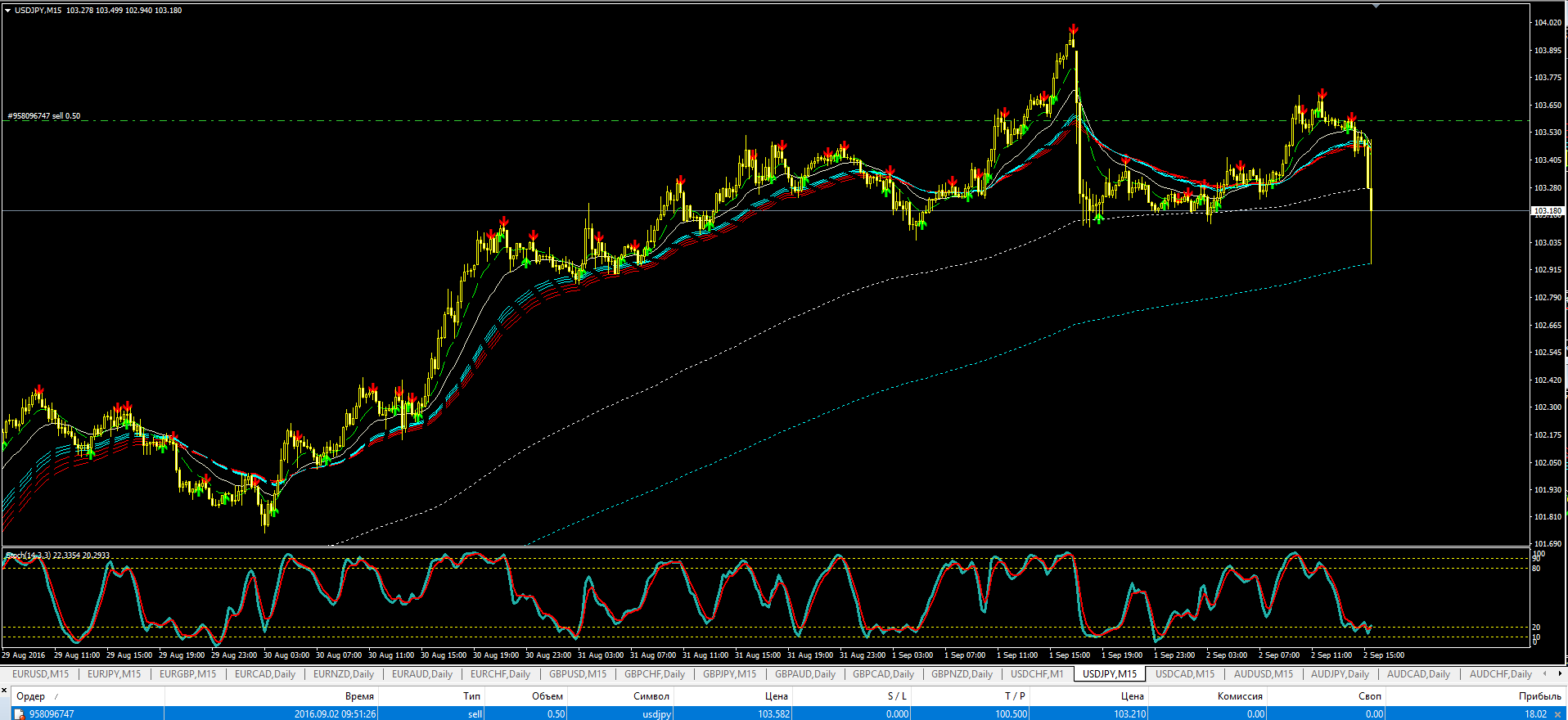Click the order volume cell 0.50
1568x720 pixels.
[556, 714]
